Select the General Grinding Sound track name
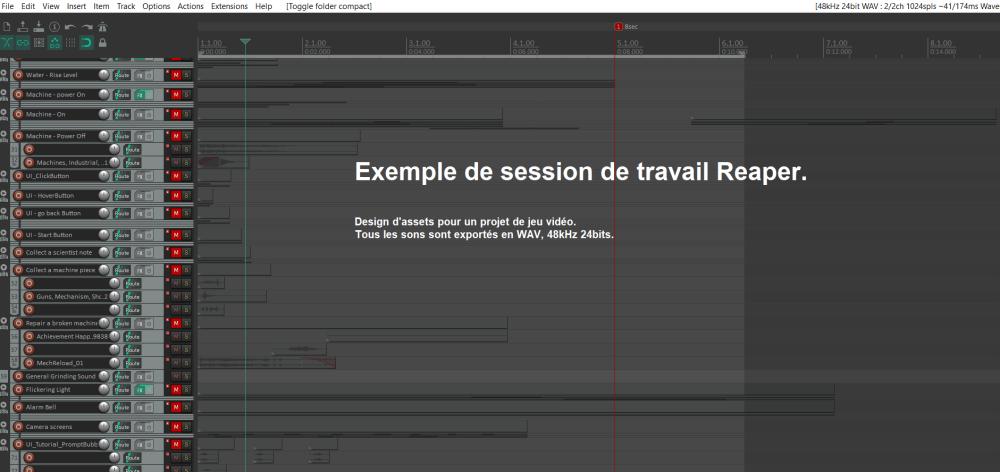The image size is (1000, 472). click(x=61, y=376)
